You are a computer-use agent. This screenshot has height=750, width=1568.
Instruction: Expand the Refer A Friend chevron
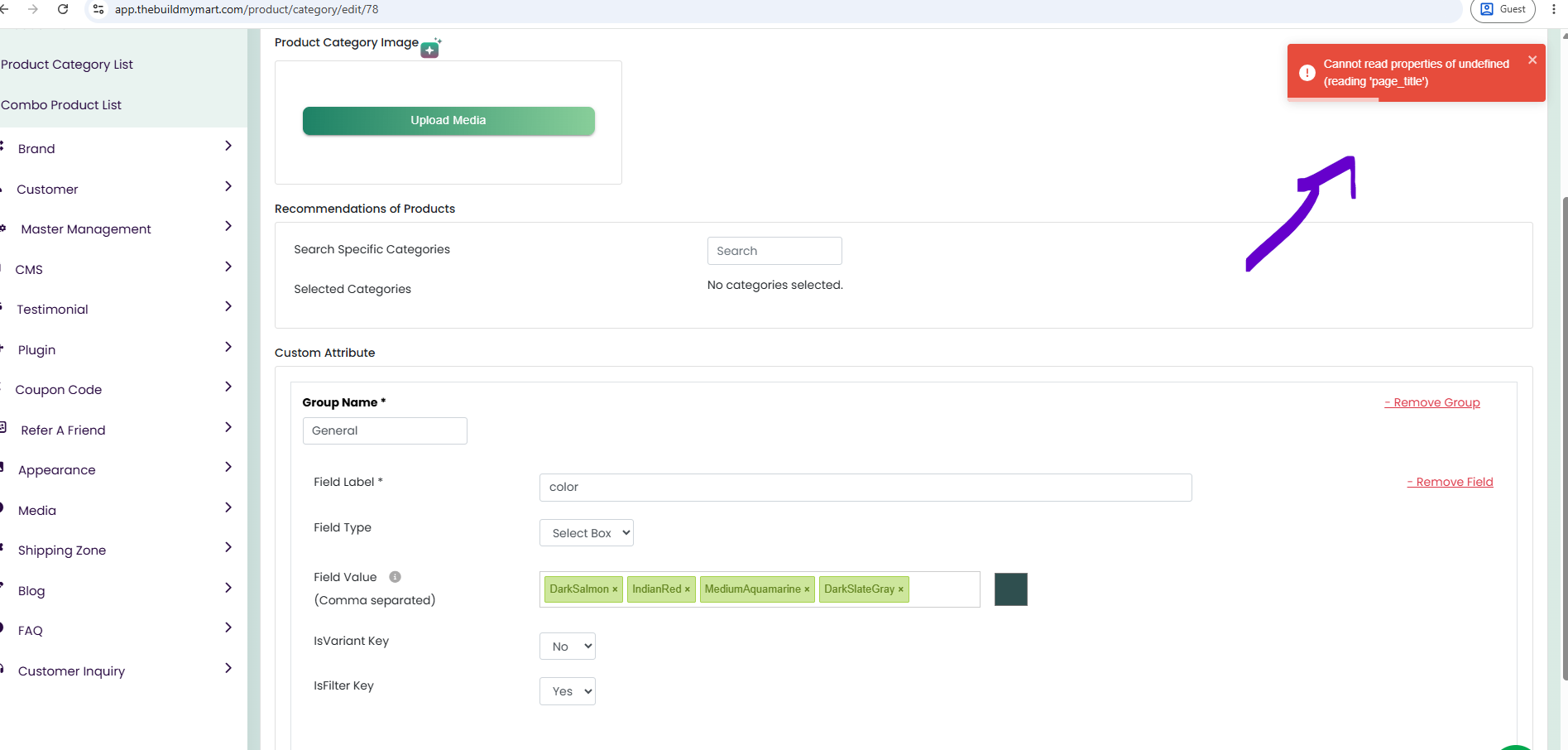click(x=228, y=427)
